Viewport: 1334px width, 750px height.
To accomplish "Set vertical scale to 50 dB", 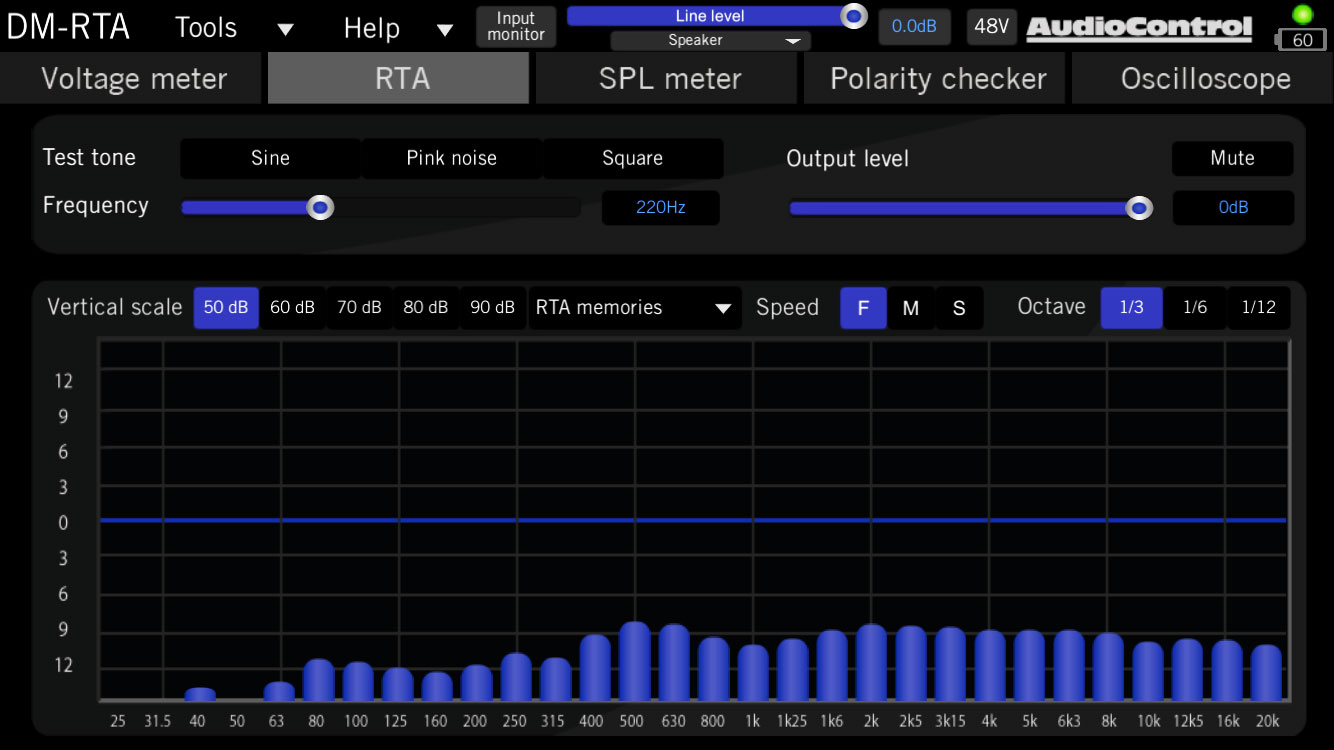I will tap(226, 308).
